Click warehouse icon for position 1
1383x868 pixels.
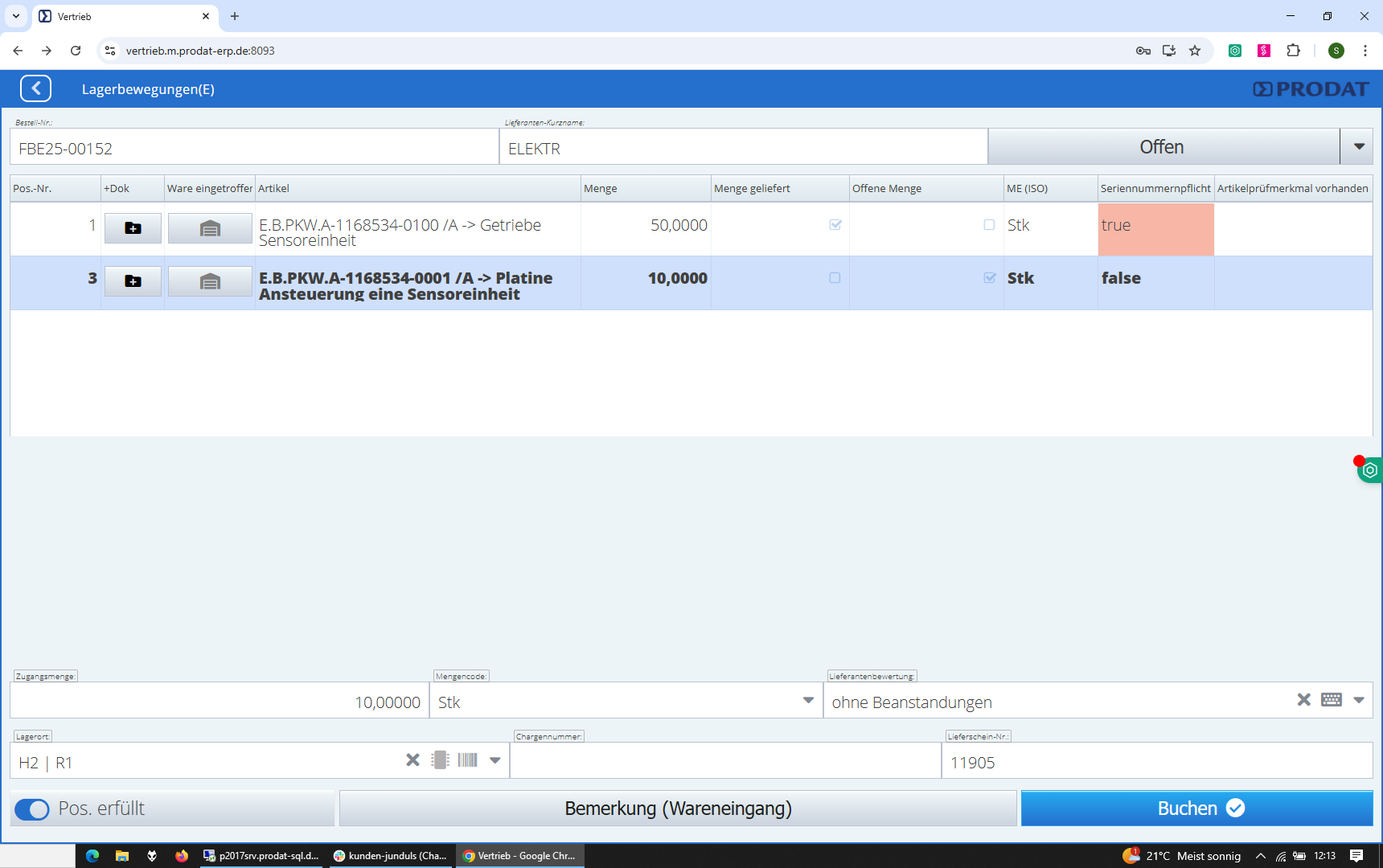tap(210, 228)
